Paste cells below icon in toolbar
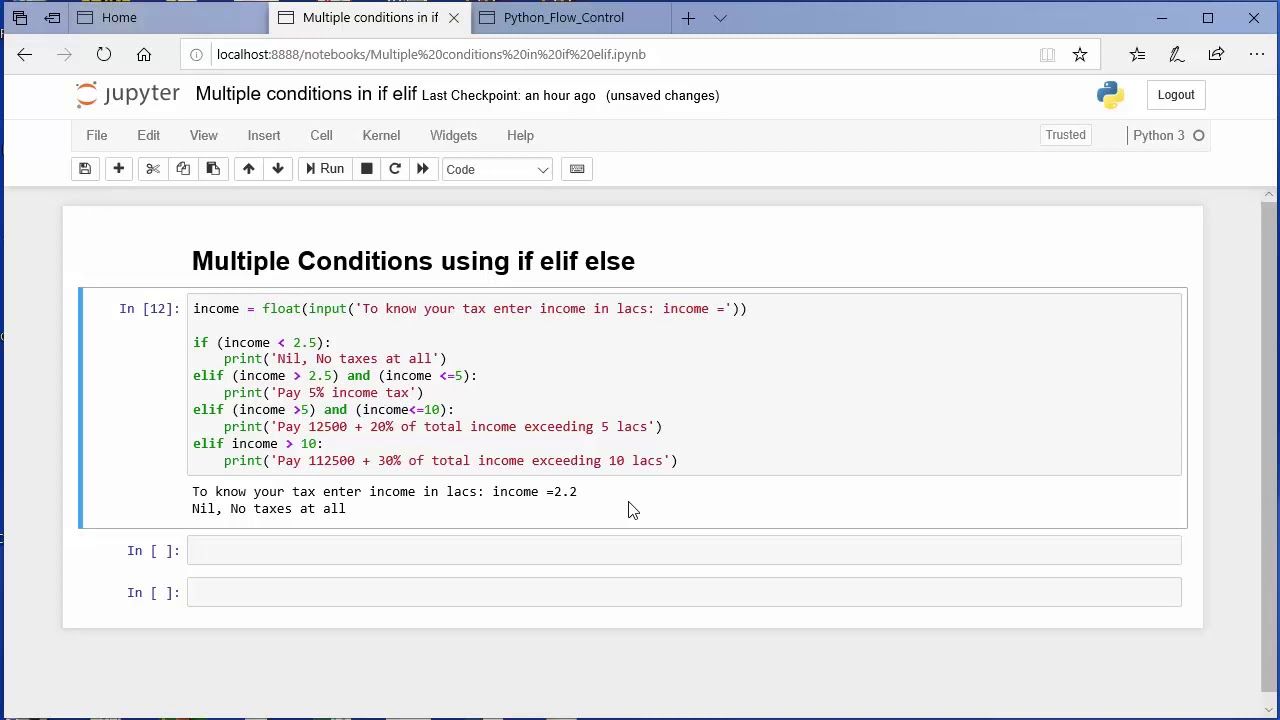 [213, 169]
